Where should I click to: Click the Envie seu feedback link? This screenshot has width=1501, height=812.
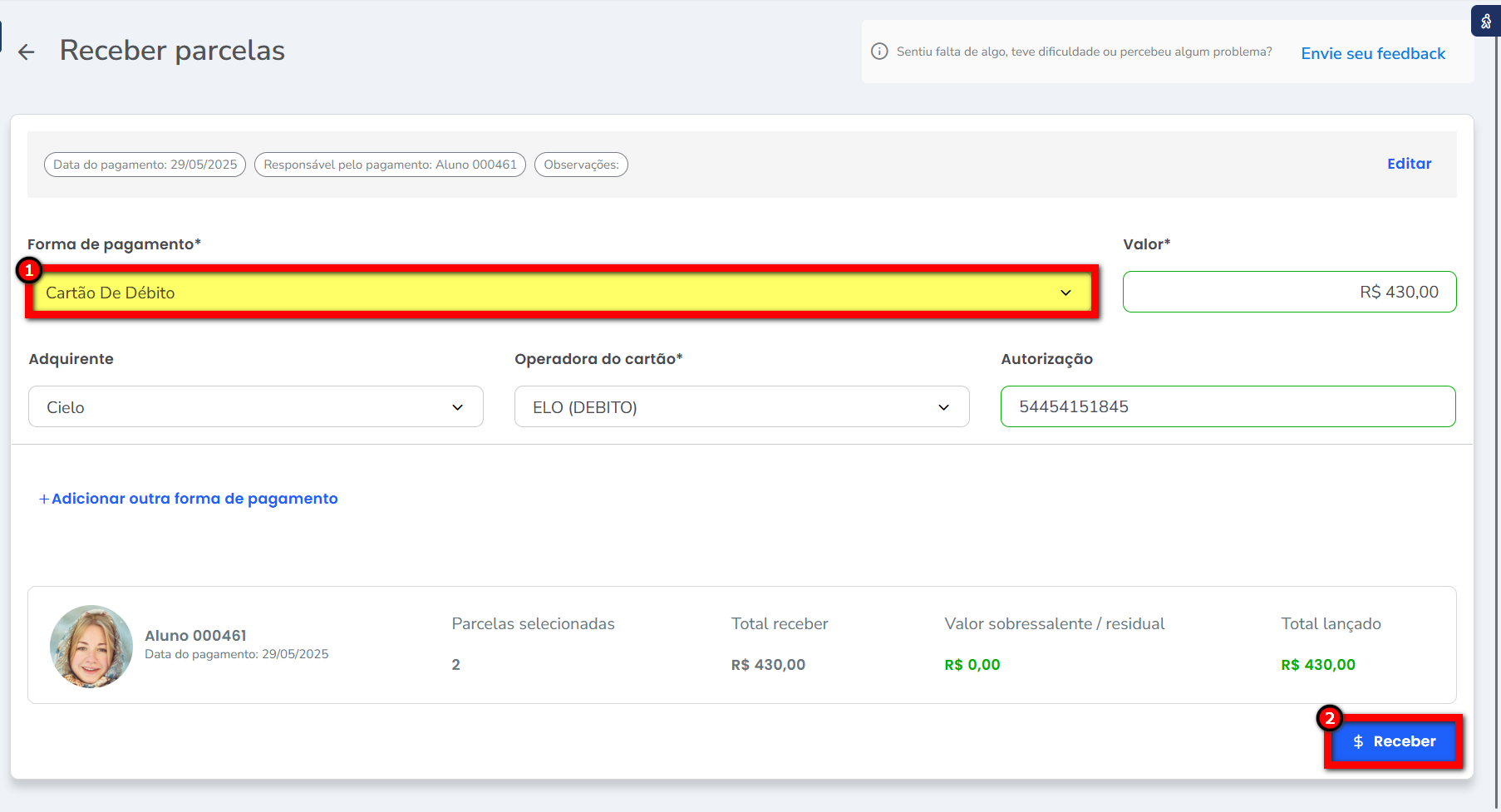click(x=1373, y=54)
